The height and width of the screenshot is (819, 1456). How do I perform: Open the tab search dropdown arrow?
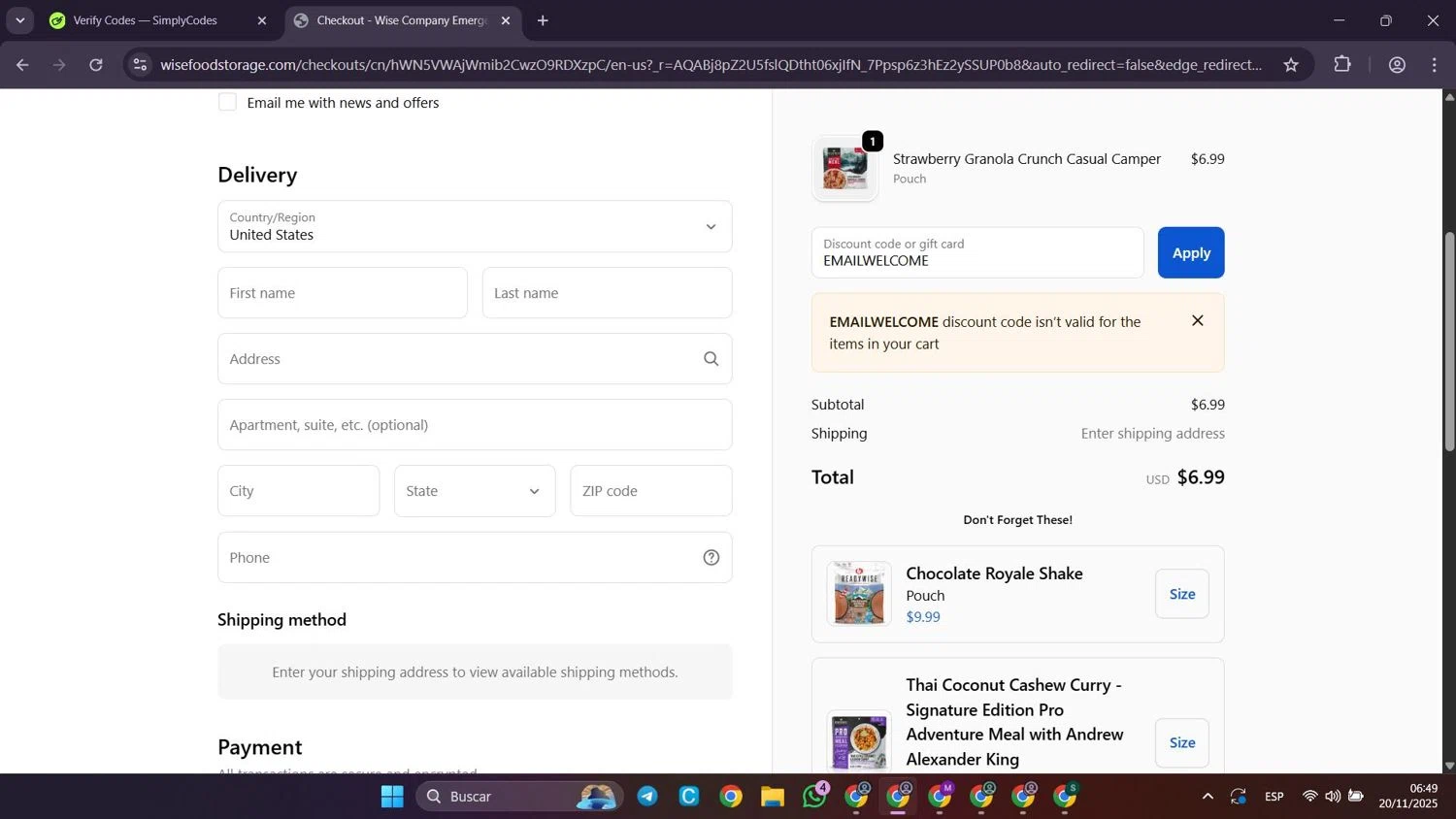[x=19, y=20]
